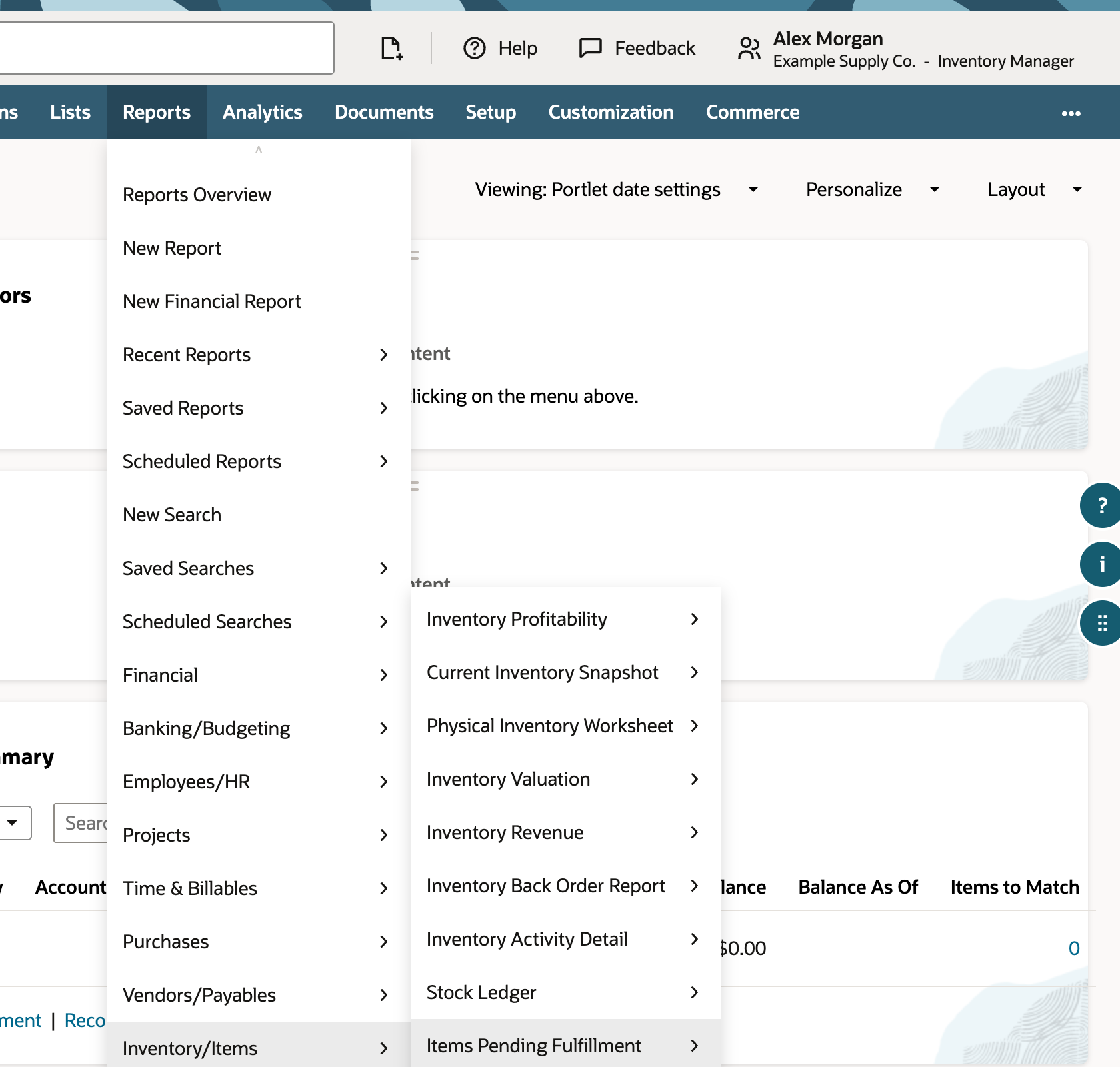The height and width of the screenshot is (1067, 1120).
Task: Open Inventory Valuation report
Action: coord(565,779)
